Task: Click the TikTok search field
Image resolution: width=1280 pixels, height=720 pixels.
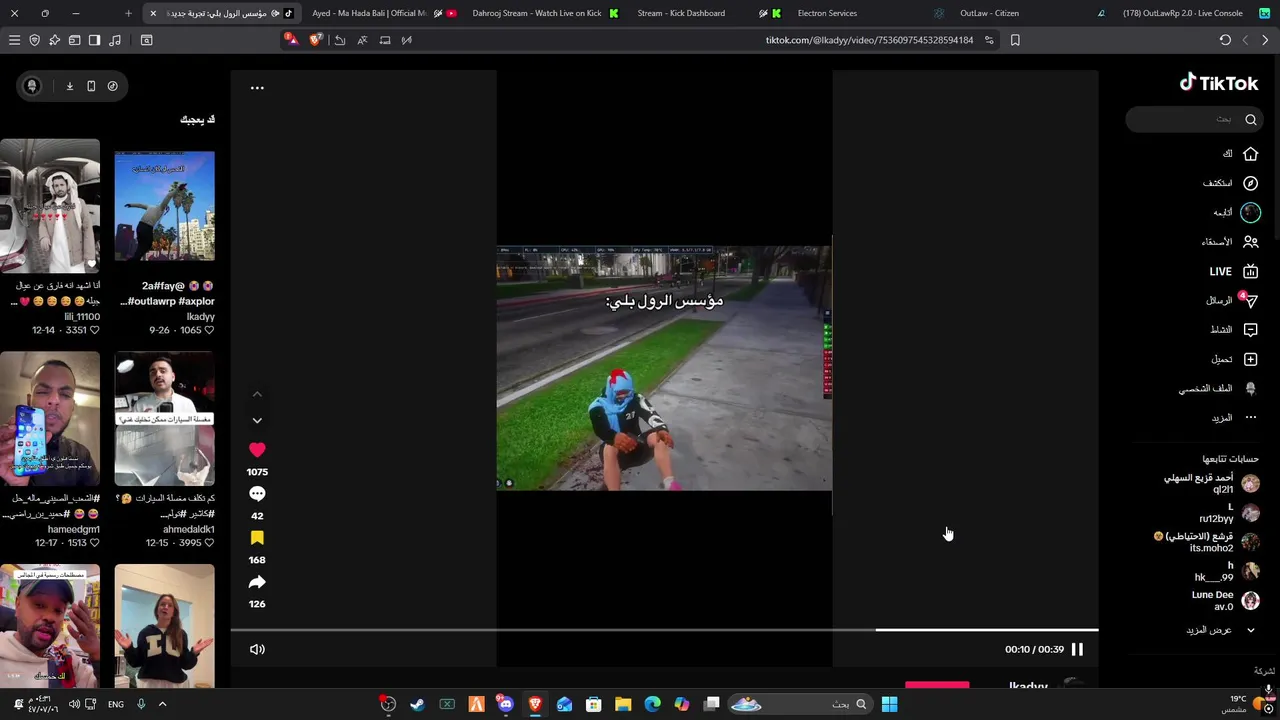Action: 1194,119
